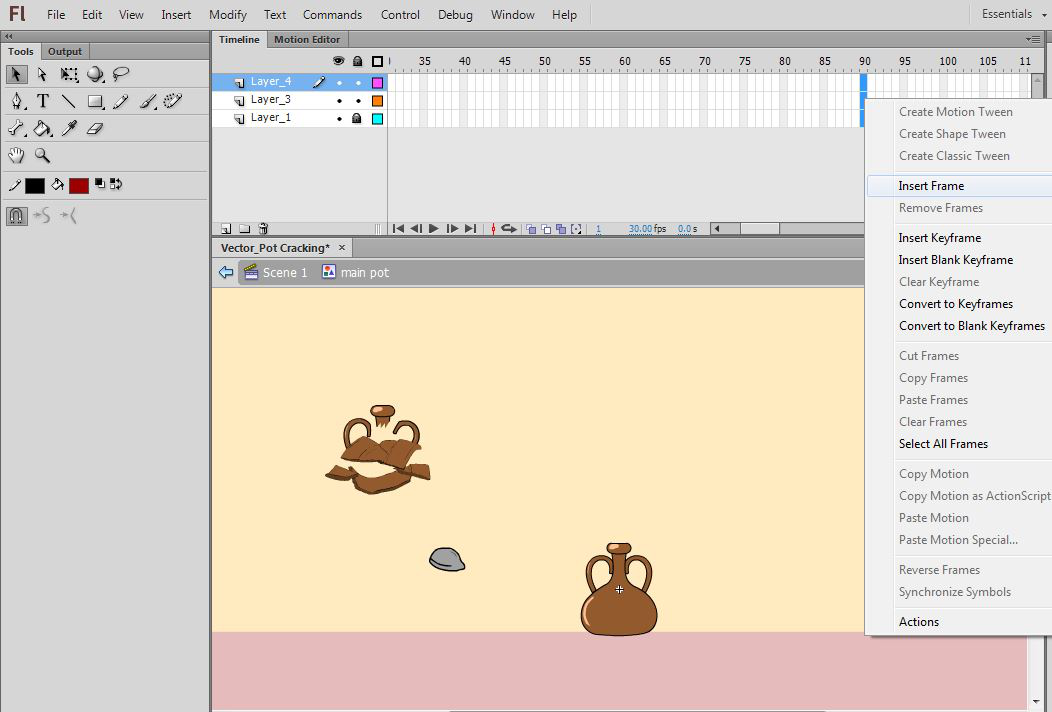
Task: Select the Bone tool
Action: [17, 128]
